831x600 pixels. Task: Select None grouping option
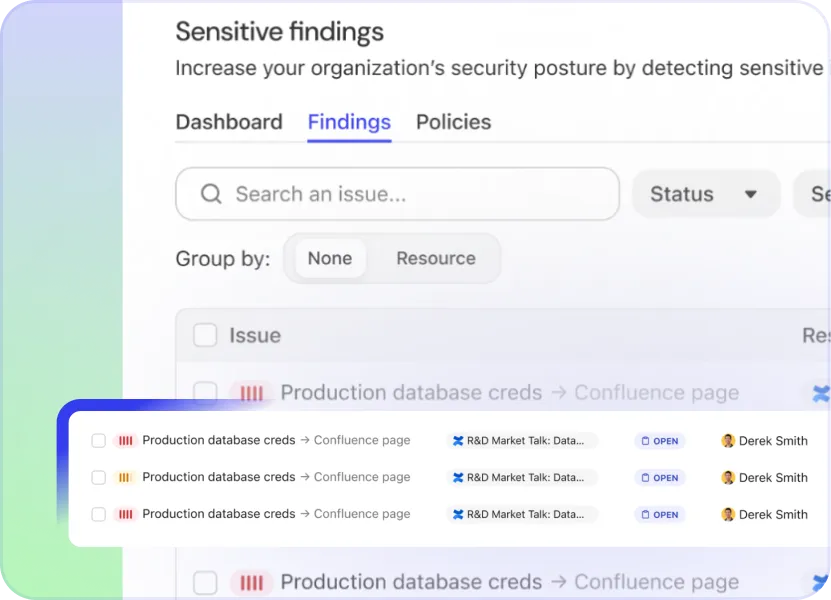point(329,258)
